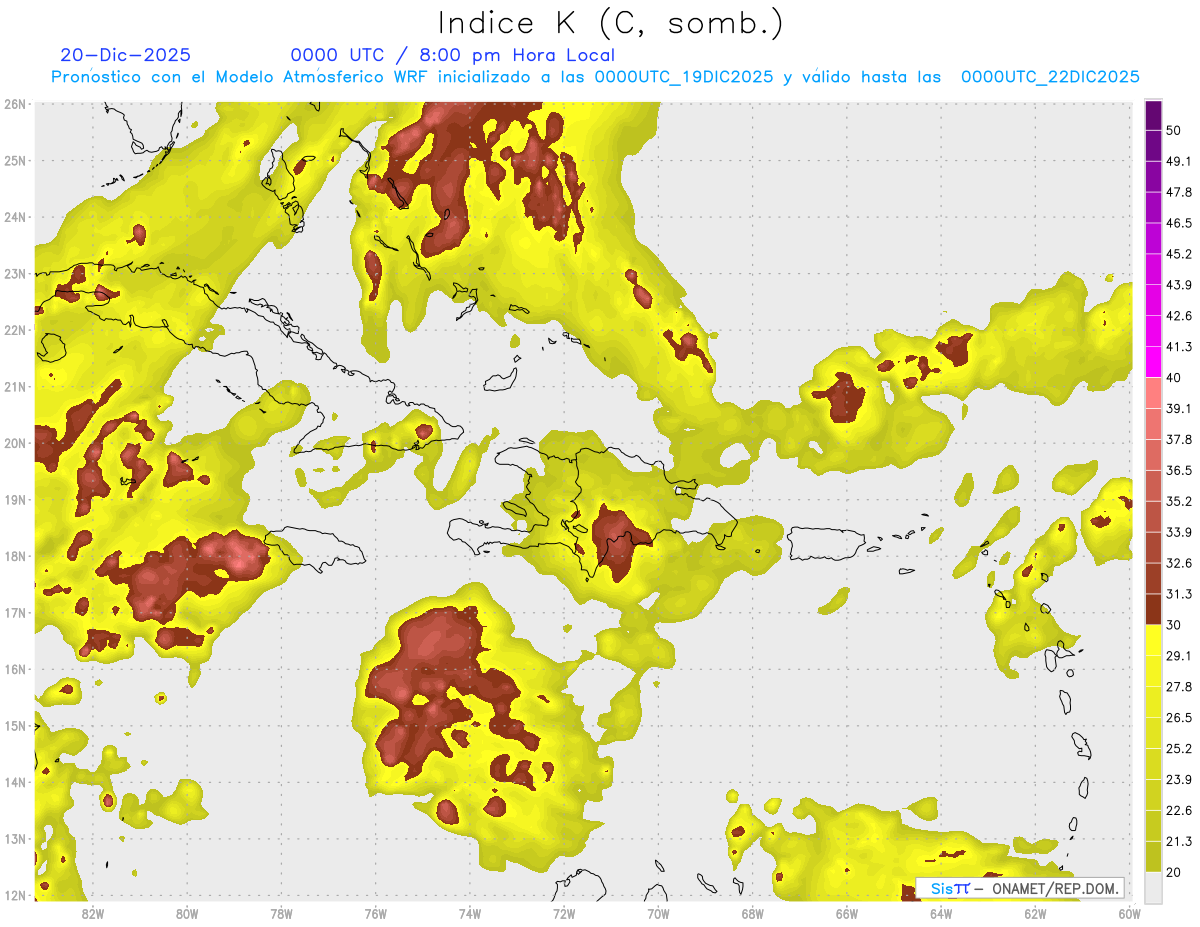
Task: Click the colorbar value '27.8'
Action: coord(1179,687)
